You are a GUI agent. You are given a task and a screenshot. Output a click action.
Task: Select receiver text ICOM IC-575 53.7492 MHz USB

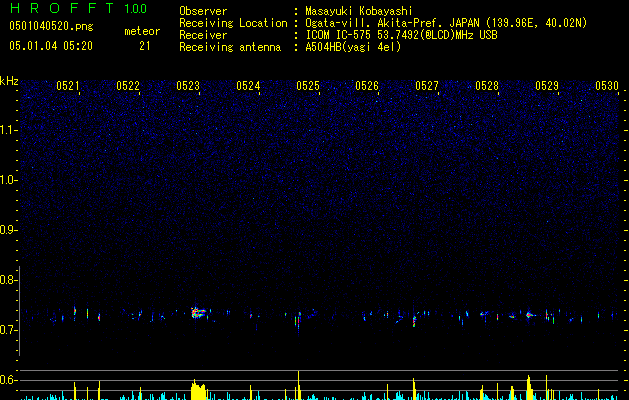coord(402,35)
